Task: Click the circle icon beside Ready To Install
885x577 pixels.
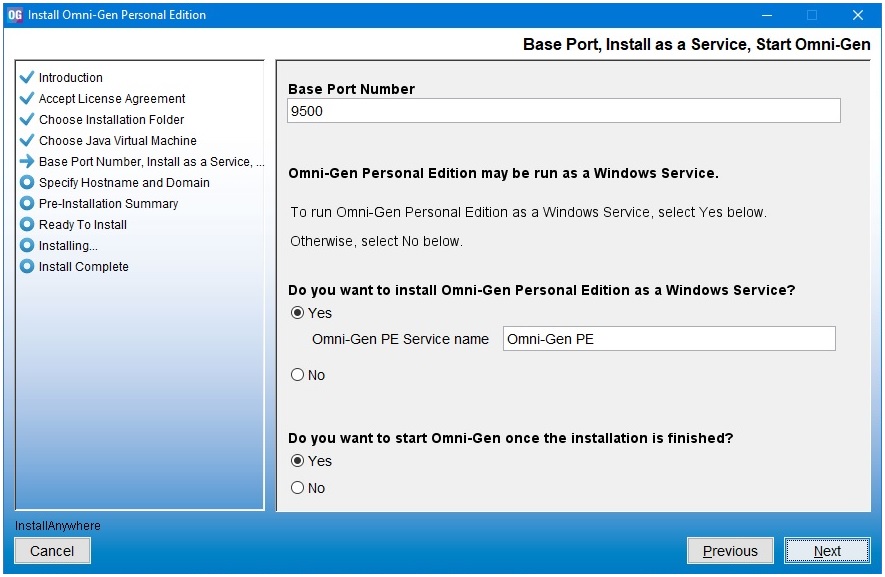Action: (x=27, y=224)
